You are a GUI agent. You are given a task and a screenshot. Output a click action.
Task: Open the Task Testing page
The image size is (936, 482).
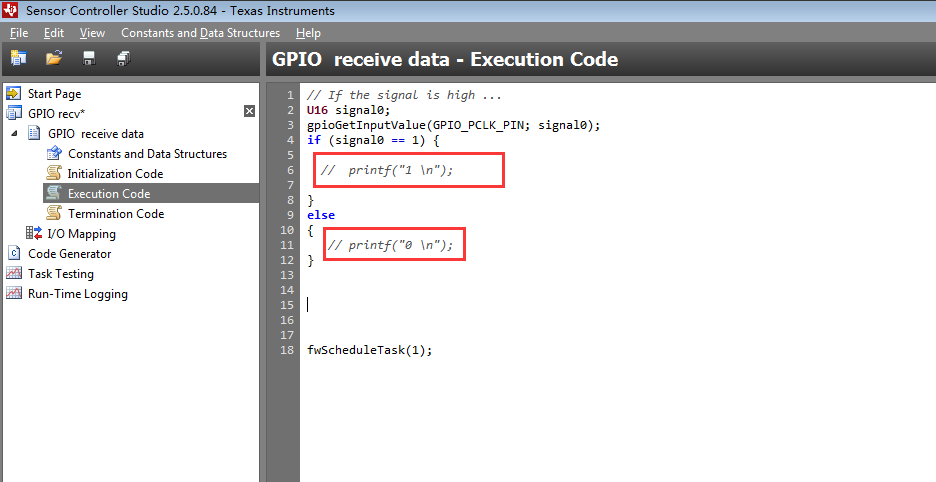pos(61,274)
